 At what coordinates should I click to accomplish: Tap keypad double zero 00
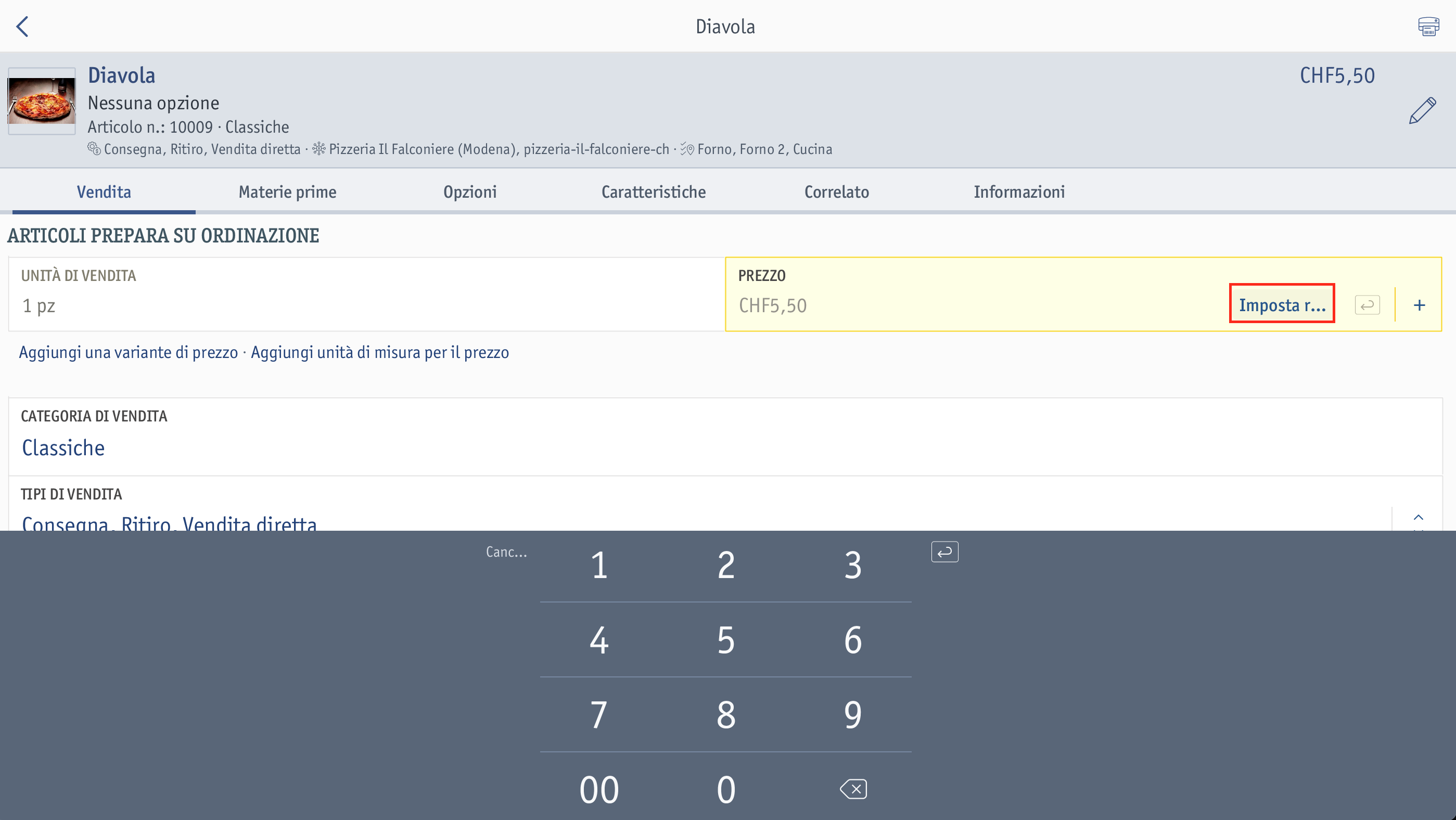click(599, 789)
